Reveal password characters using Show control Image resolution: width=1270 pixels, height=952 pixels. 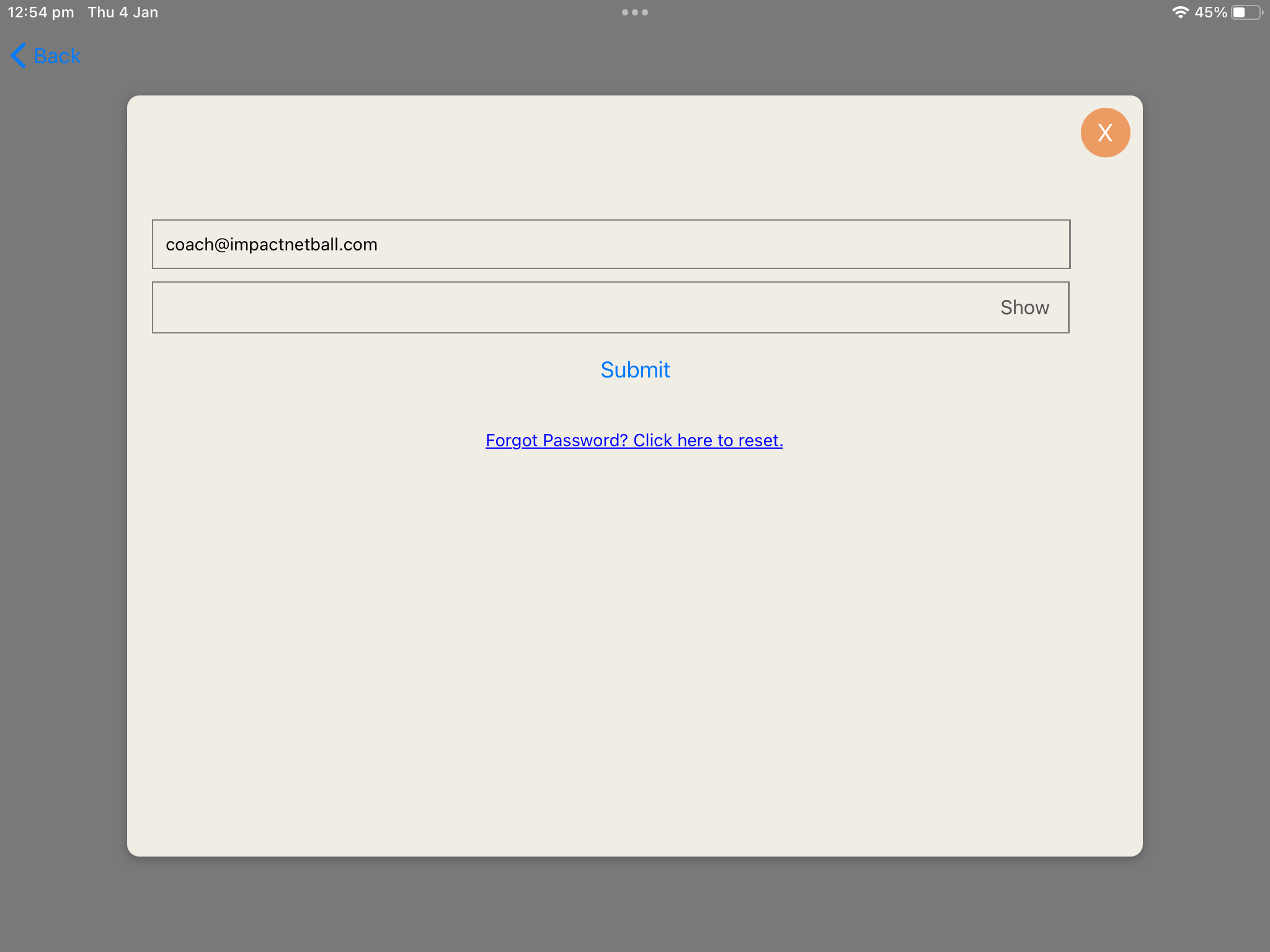point(1024,307)
